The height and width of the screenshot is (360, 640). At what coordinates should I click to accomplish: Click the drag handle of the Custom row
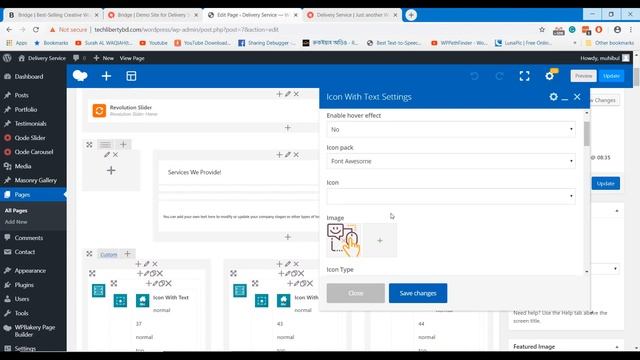pyautogui.click(x=89, y=254)
